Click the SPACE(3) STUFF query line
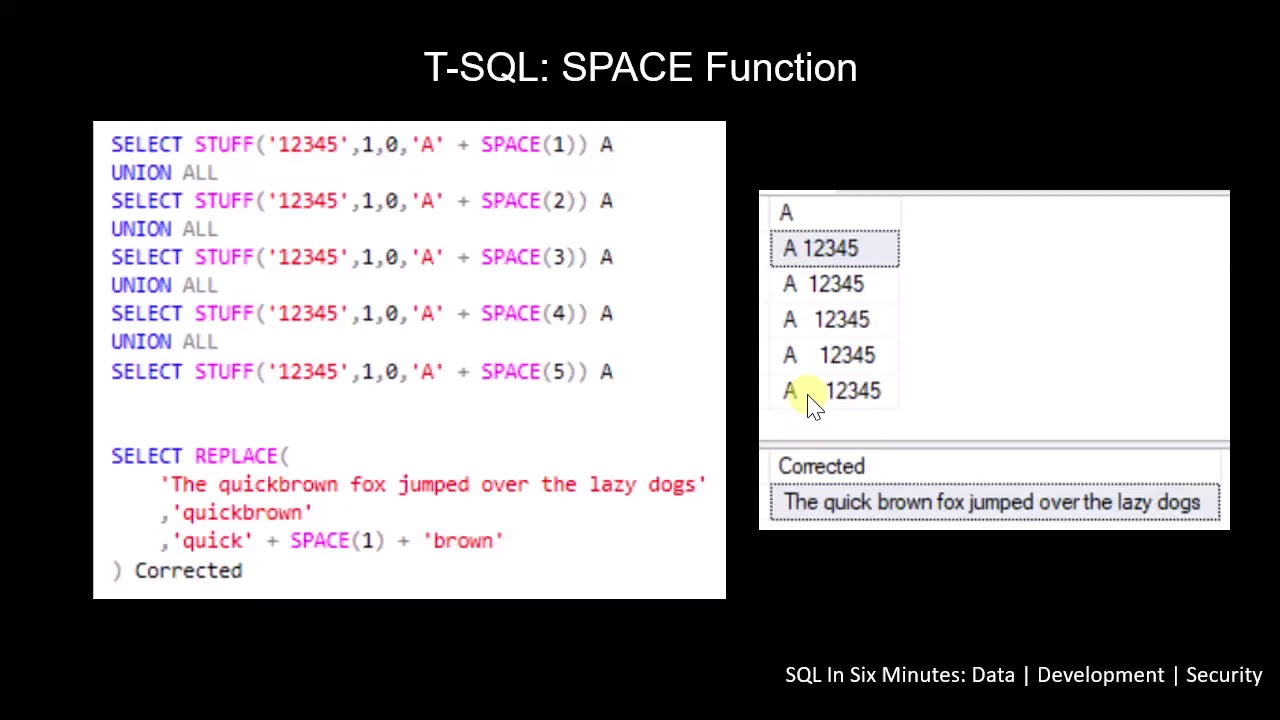 point(362,257)
